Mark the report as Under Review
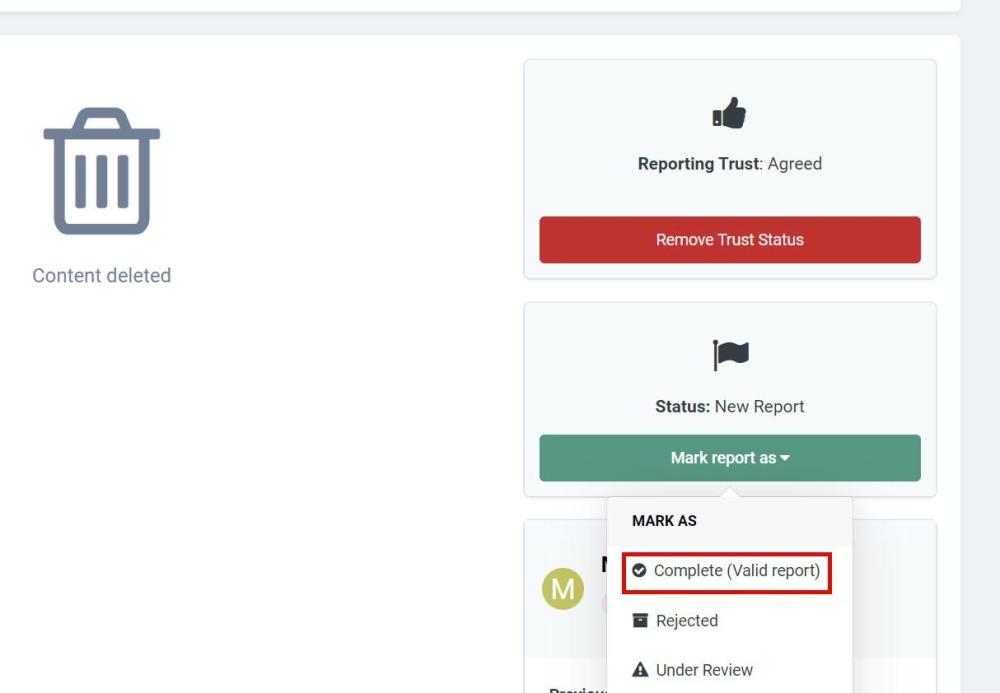 tap(704, 670)
